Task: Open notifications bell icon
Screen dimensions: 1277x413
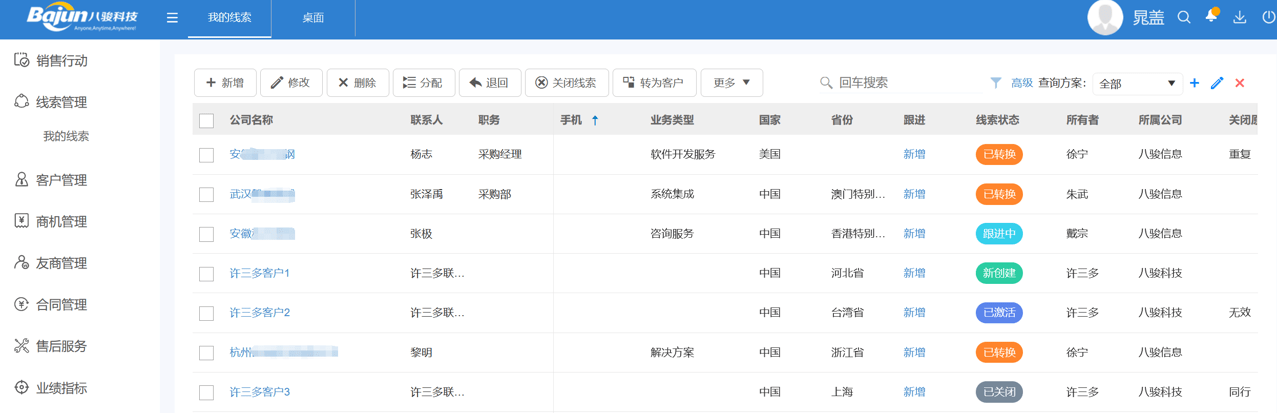Action: (1211, 17)
